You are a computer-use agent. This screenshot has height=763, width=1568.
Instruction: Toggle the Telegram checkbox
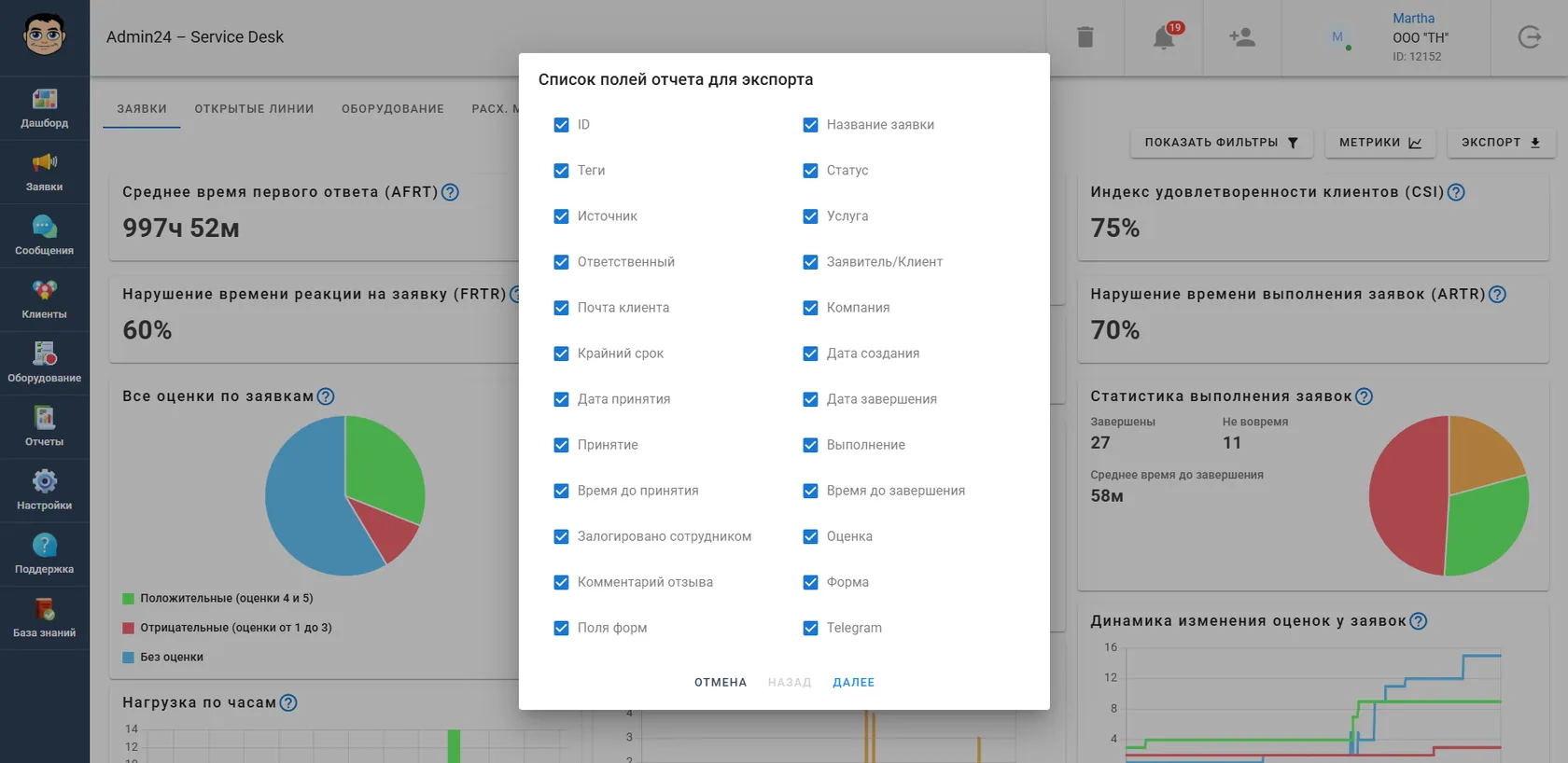[810, 628]
